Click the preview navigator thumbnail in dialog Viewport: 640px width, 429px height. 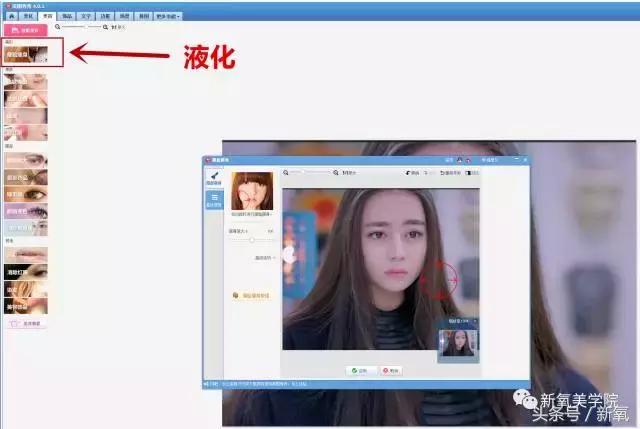[x=459, y=344]
